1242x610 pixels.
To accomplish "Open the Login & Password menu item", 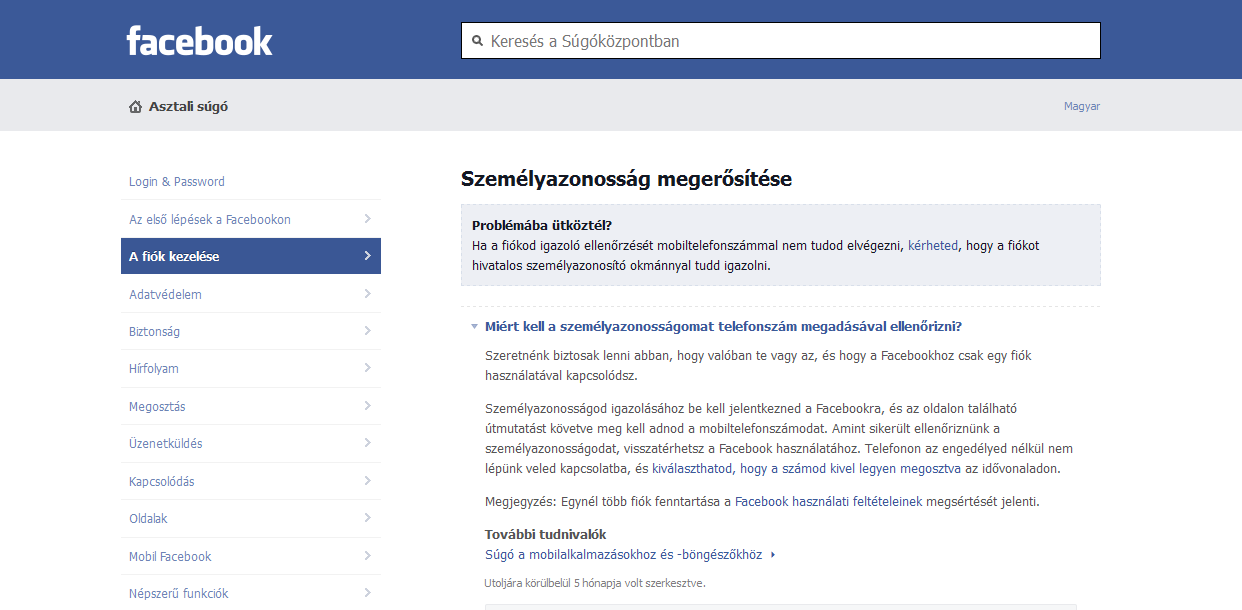I will (177, 182).
